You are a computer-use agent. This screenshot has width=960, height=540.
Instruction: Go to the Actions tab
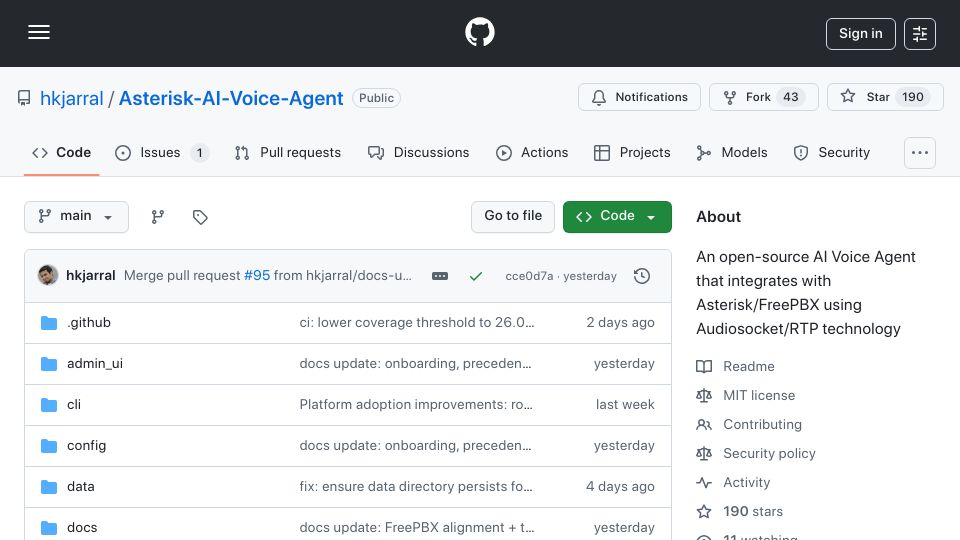[532, 152]
